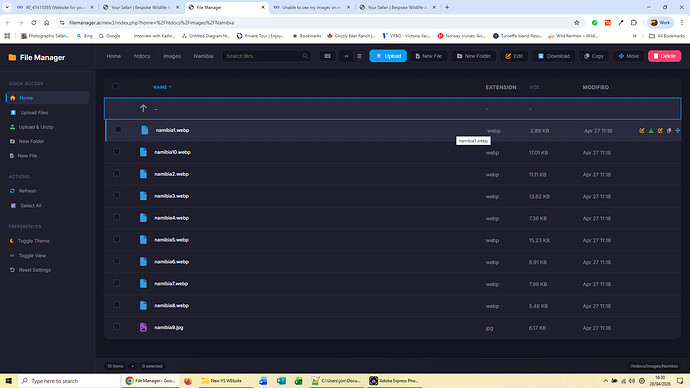690x388 pixels.
Task: Open the Windows Start menu
Action: point(8,381)
